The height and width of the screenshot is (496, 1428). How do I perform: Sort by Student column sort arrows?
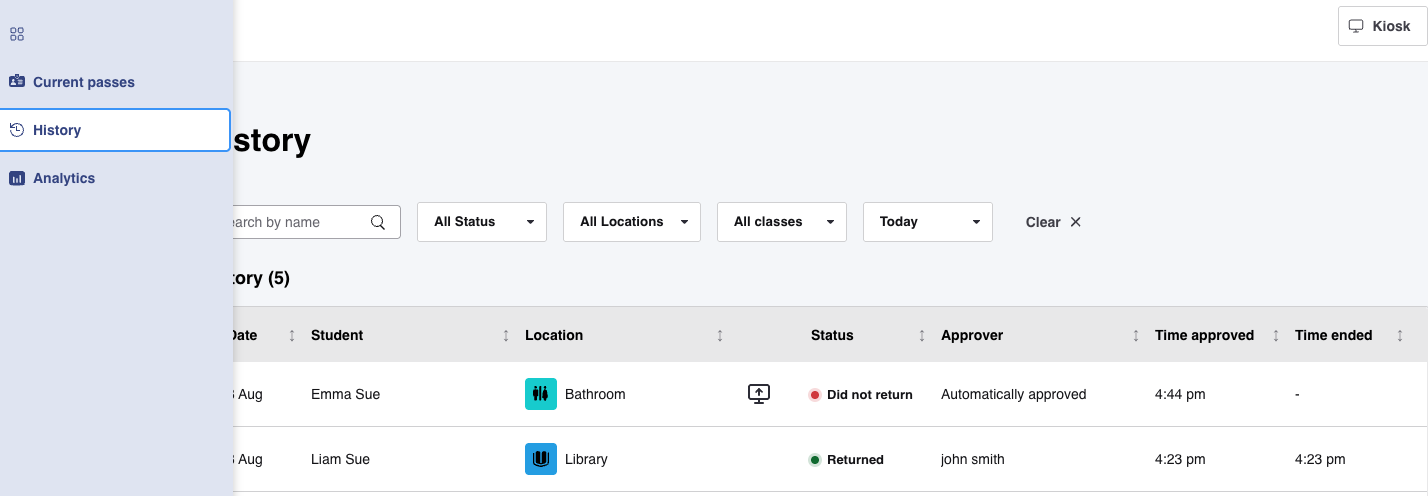tap(506, 336)
